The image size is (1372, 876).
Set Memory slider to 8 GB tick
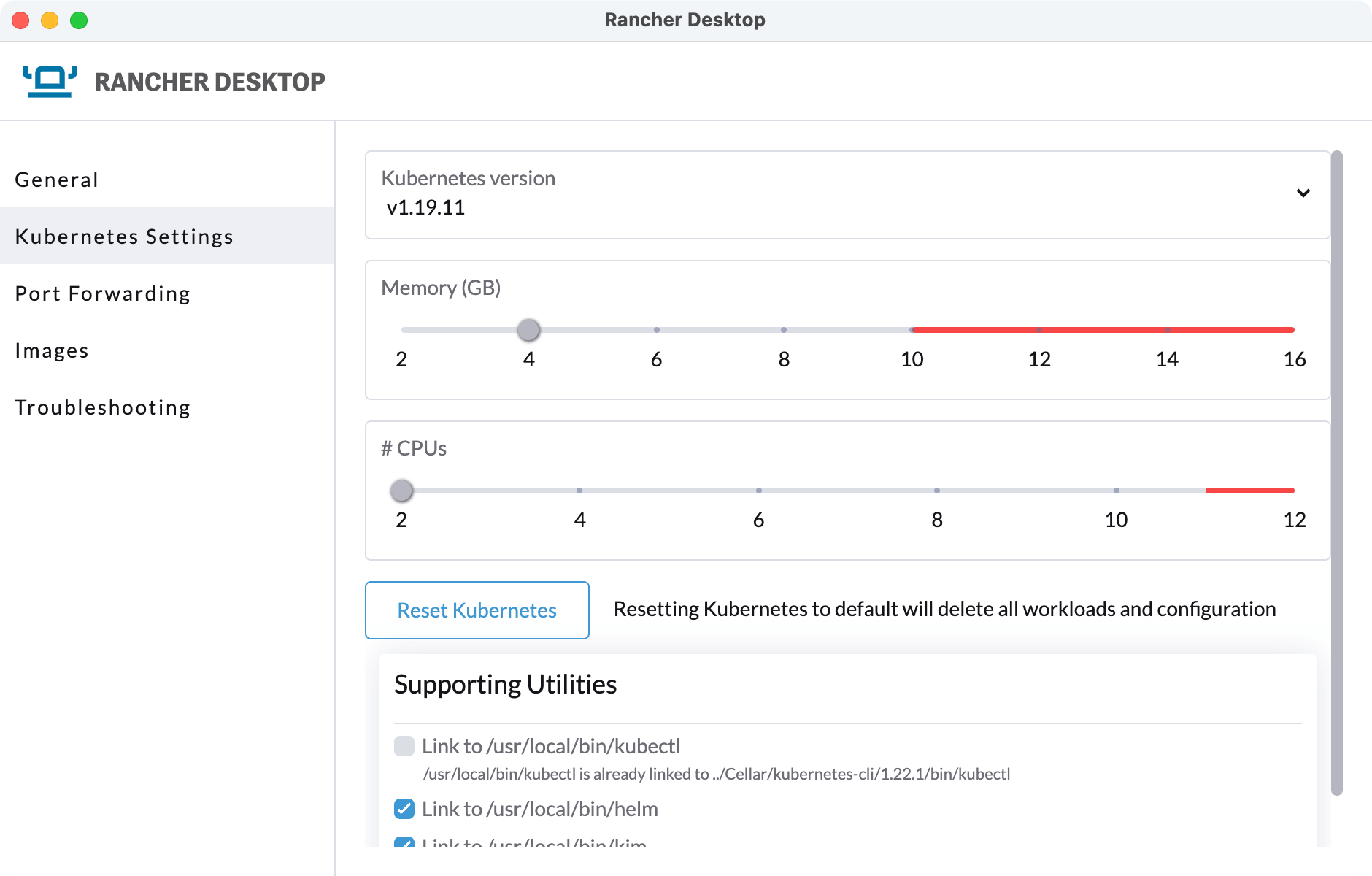coord(784,330)
